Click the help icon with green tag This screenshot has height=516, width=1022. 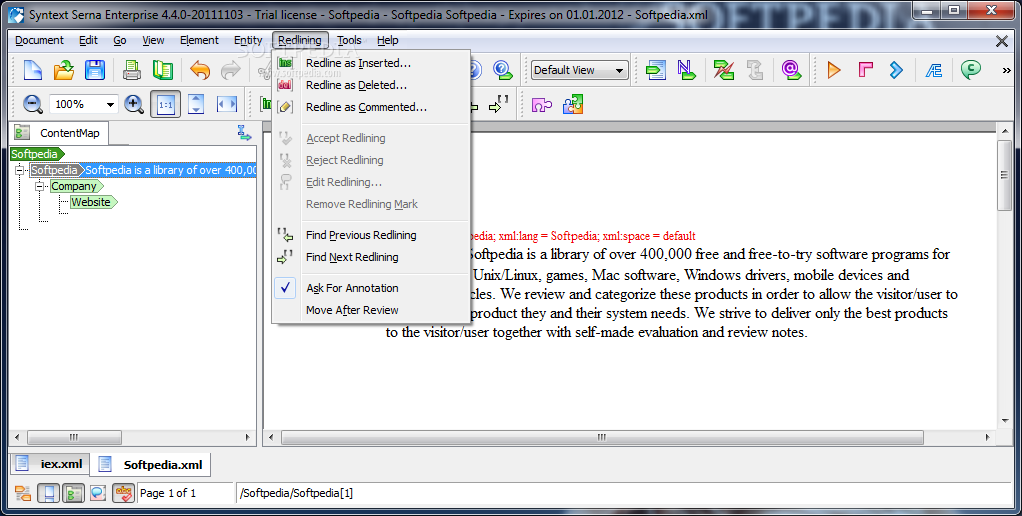(503, 70)
